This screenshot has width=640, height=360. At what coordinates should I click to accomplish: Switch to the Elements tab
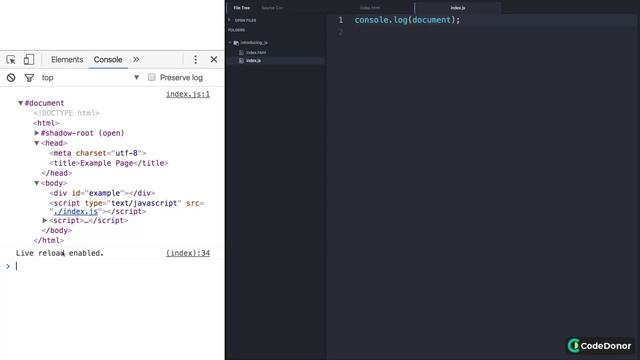pos(67,60)
